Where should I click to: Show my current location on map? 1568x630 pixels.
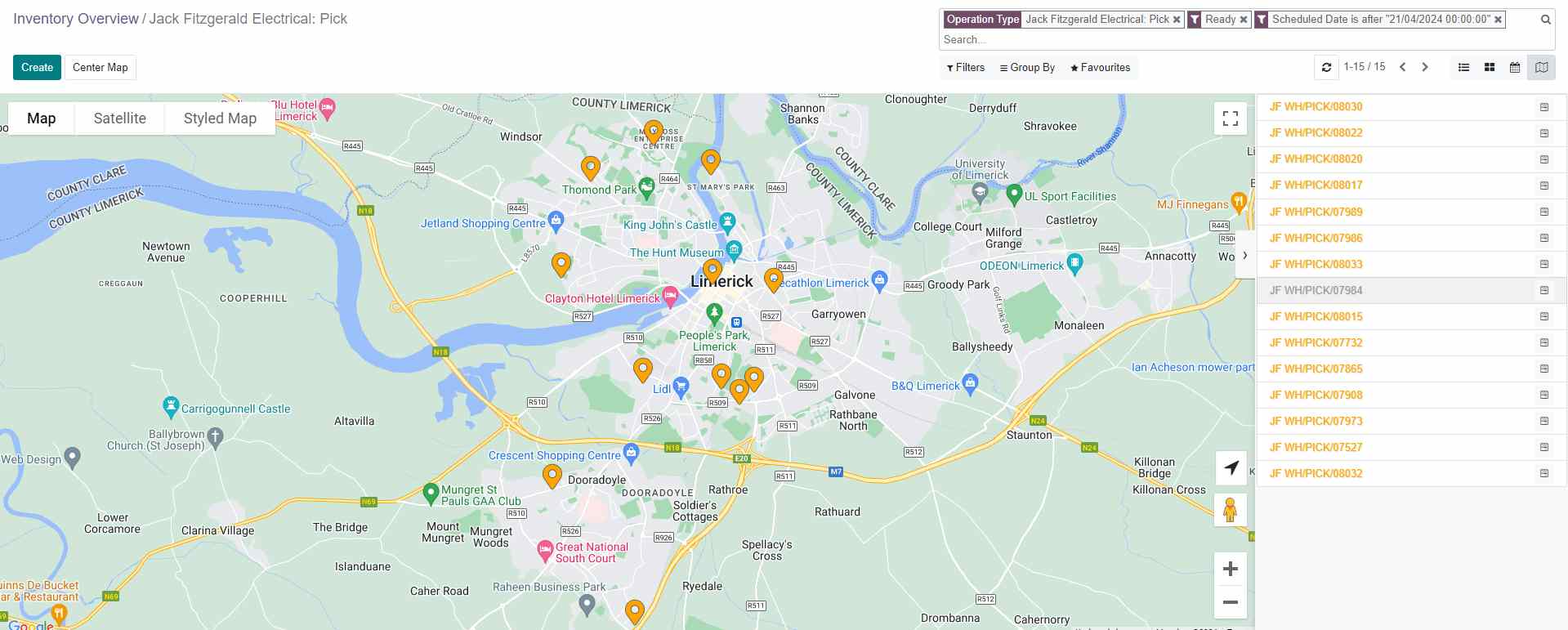(x=1231, y=467)
